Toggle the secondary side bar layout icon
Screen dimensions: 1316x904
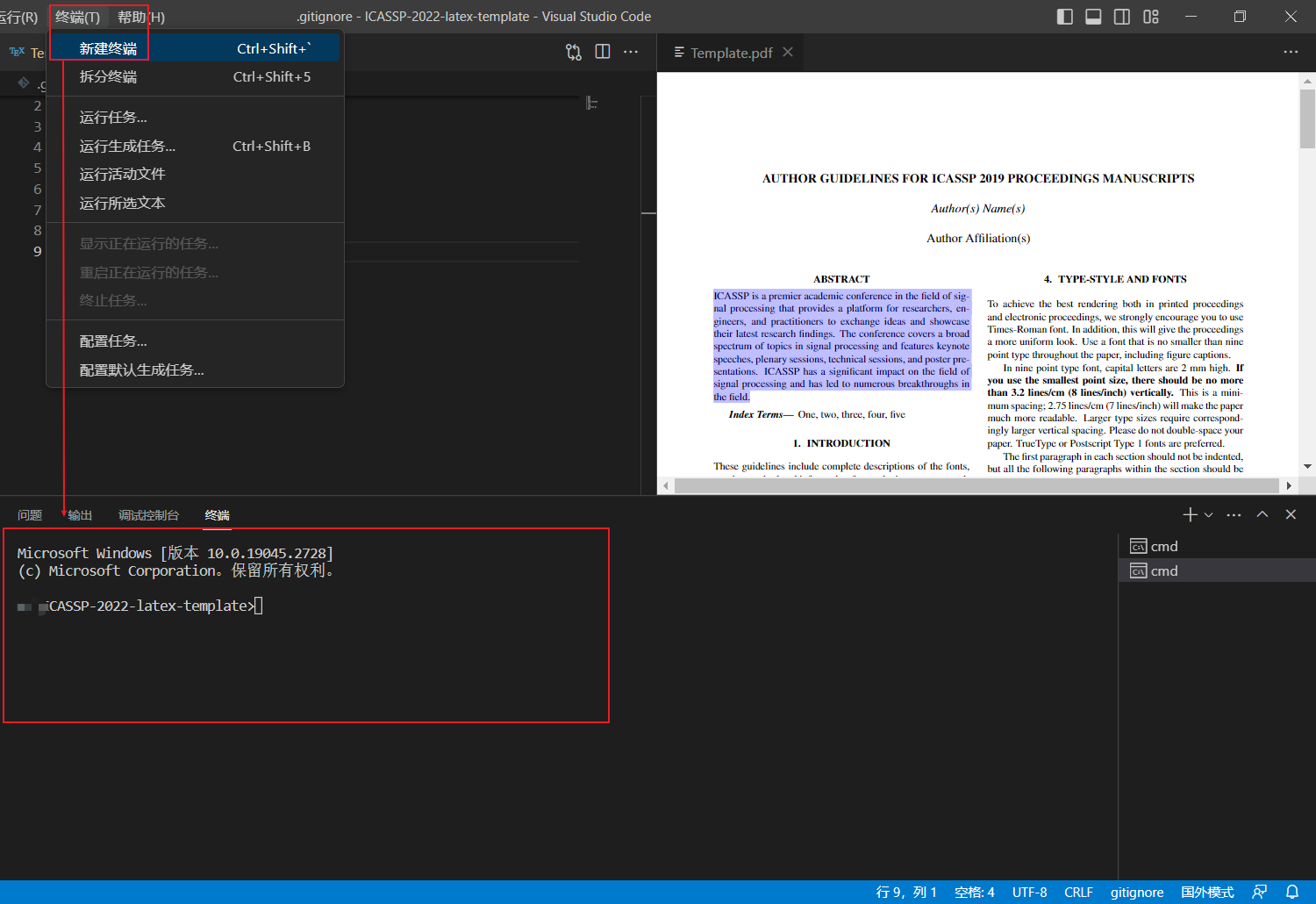click(1122, 17)
